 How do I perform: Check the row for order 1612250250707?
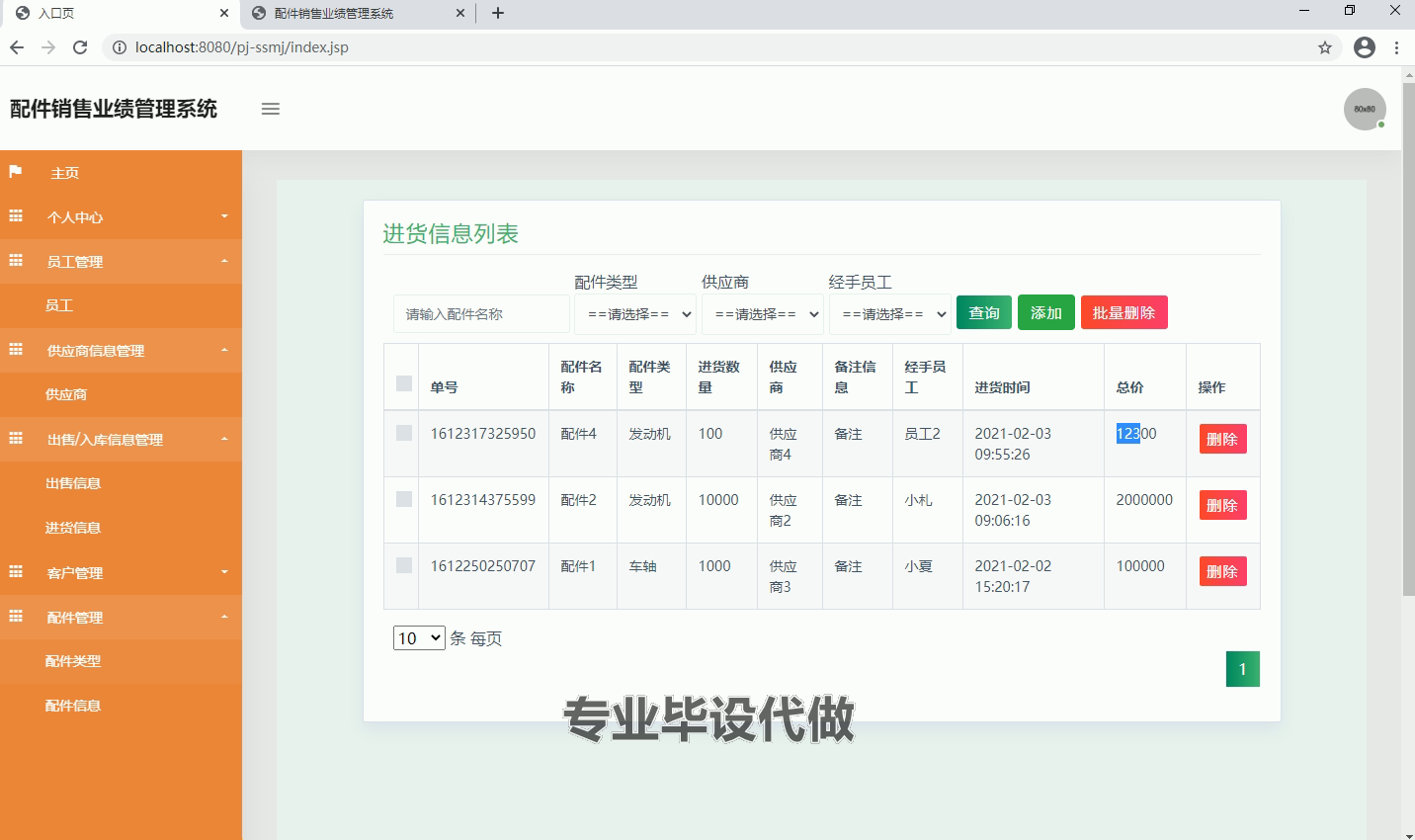(x=404, y=565)
